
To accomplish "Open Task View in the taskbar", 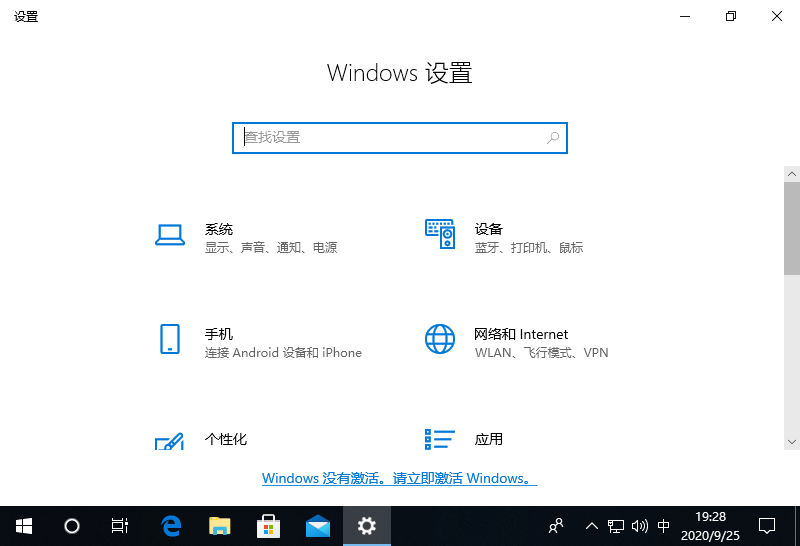I will [120, 526].
